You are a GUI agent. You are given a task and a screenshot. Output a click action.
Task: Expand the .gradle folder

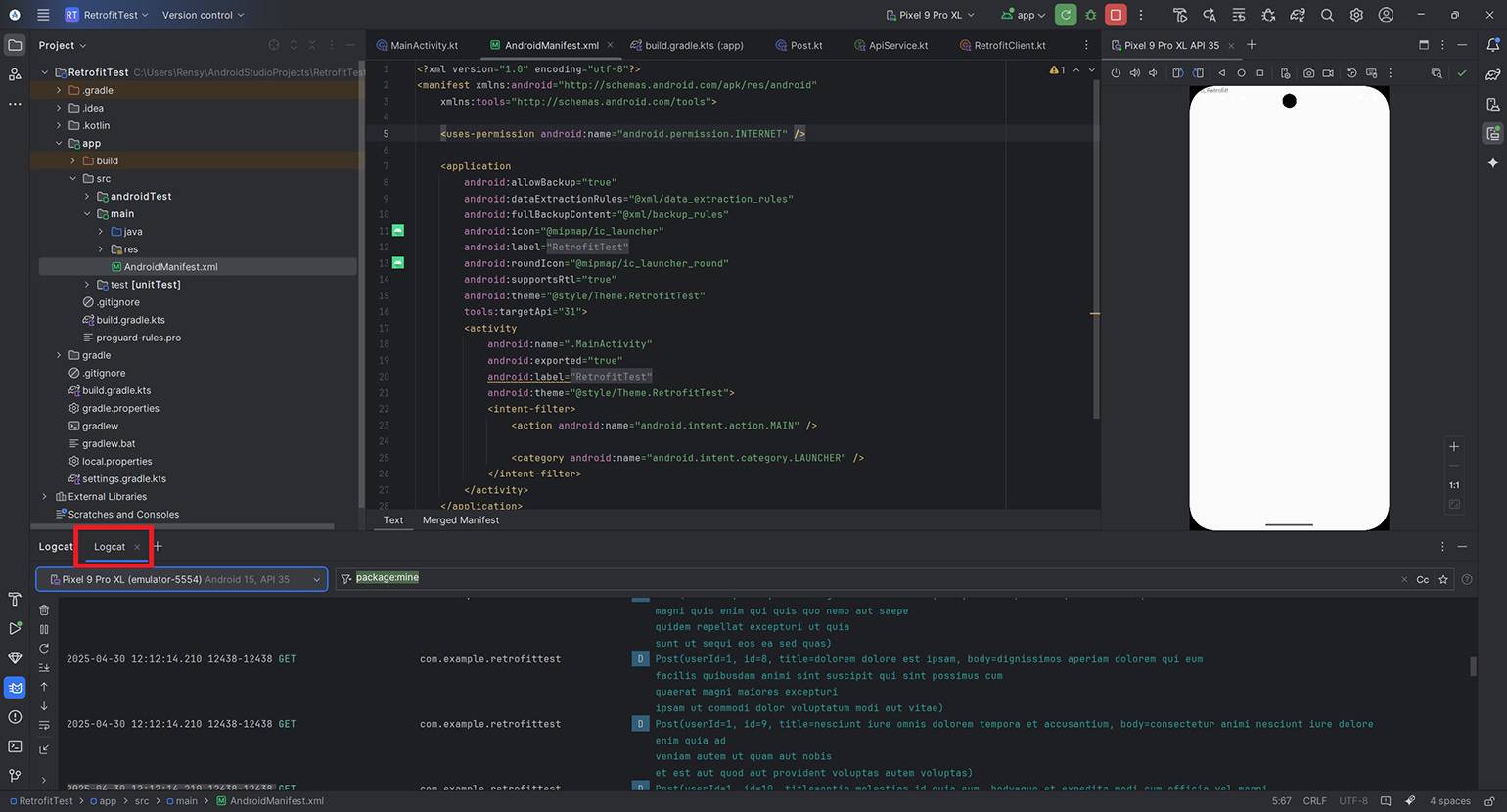pyautogui.click(x=59, y=90)
